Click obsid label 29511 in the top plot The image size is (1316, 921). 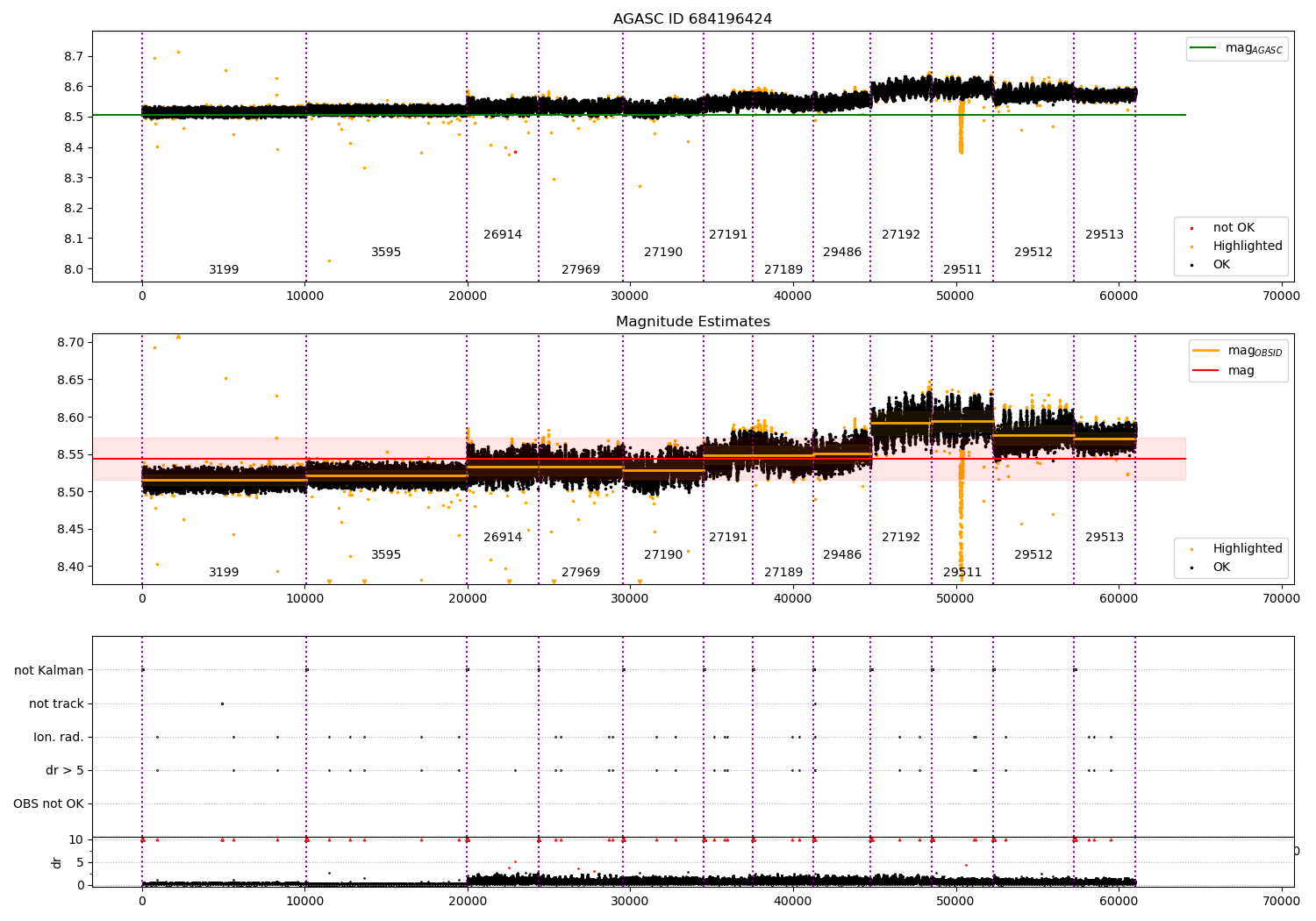coord(962,270)
